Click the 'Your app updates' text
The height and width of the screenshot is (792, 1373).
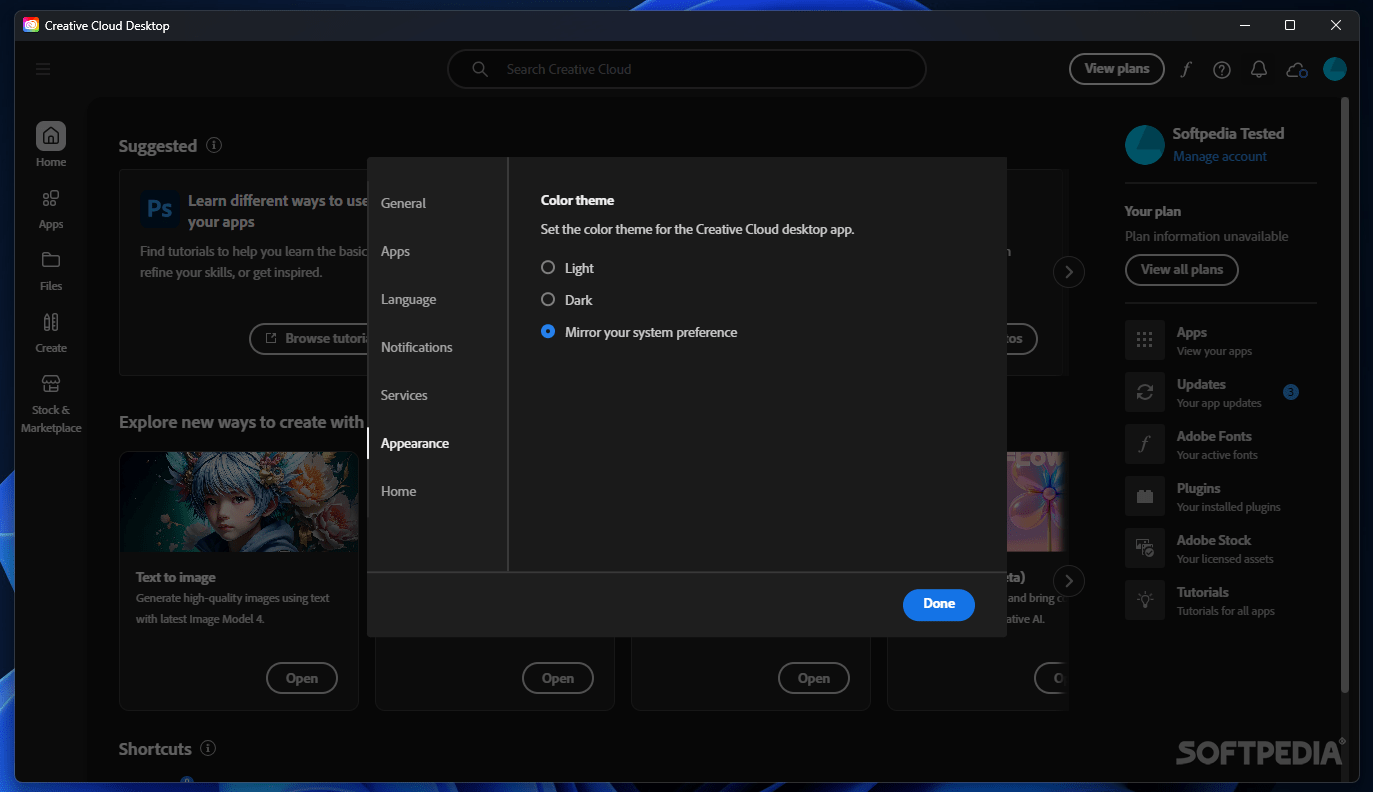tap(1219, 403)
